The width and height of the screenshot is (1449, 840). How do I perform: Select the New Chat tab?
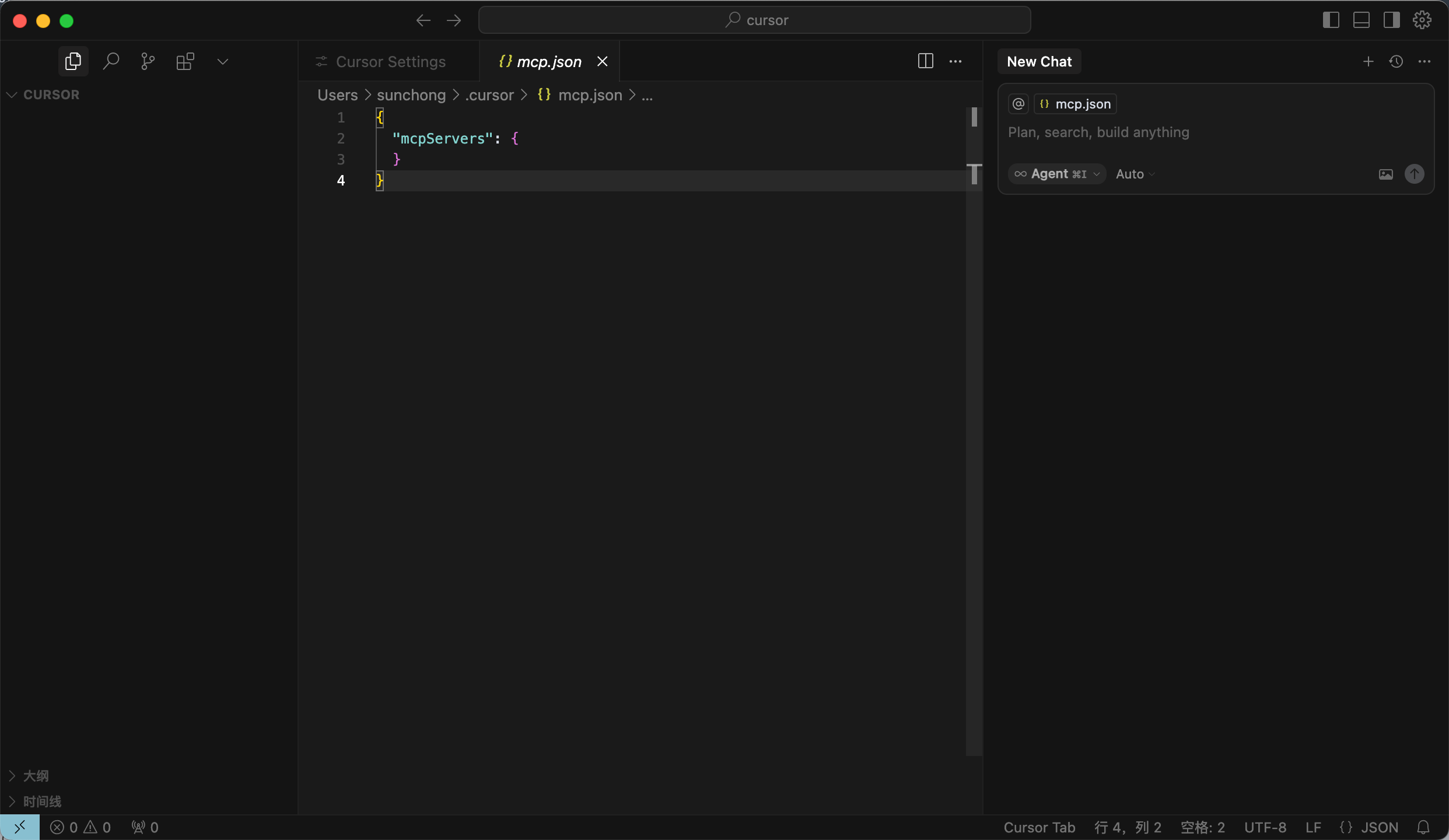[x=1039, y=62]
